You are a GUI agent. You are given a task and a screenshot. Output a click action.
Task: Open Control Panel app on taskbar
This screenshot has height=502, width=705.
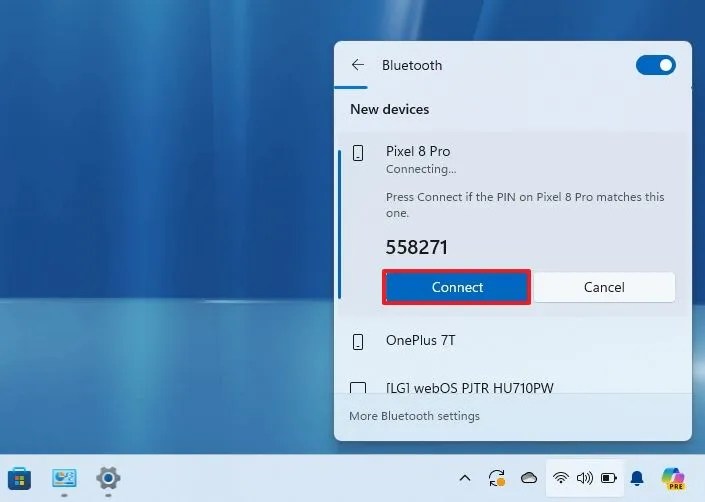point(64,478)
